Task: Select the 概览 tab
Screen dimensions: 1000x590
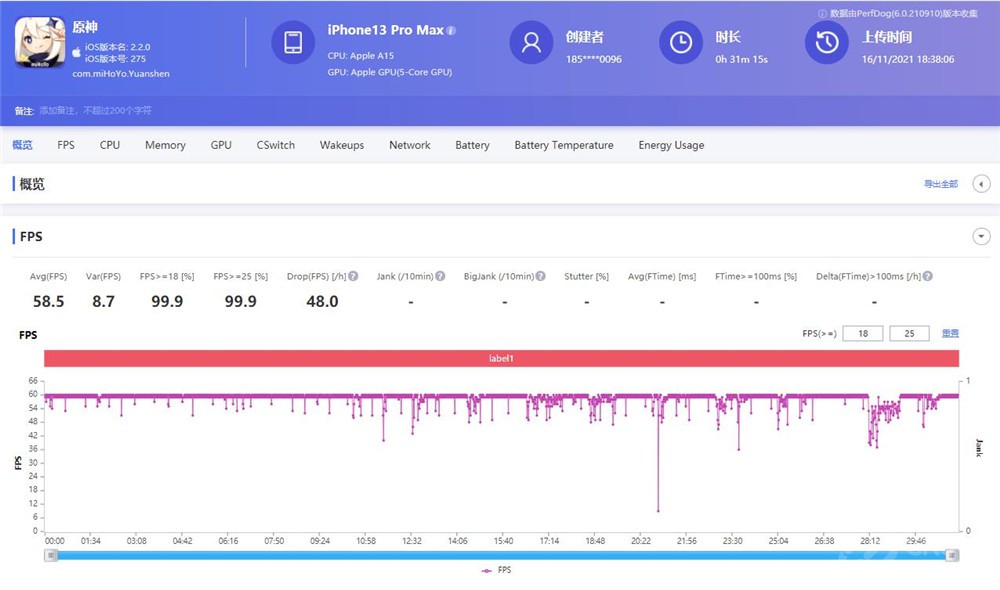Action: [x=22, y=145]
